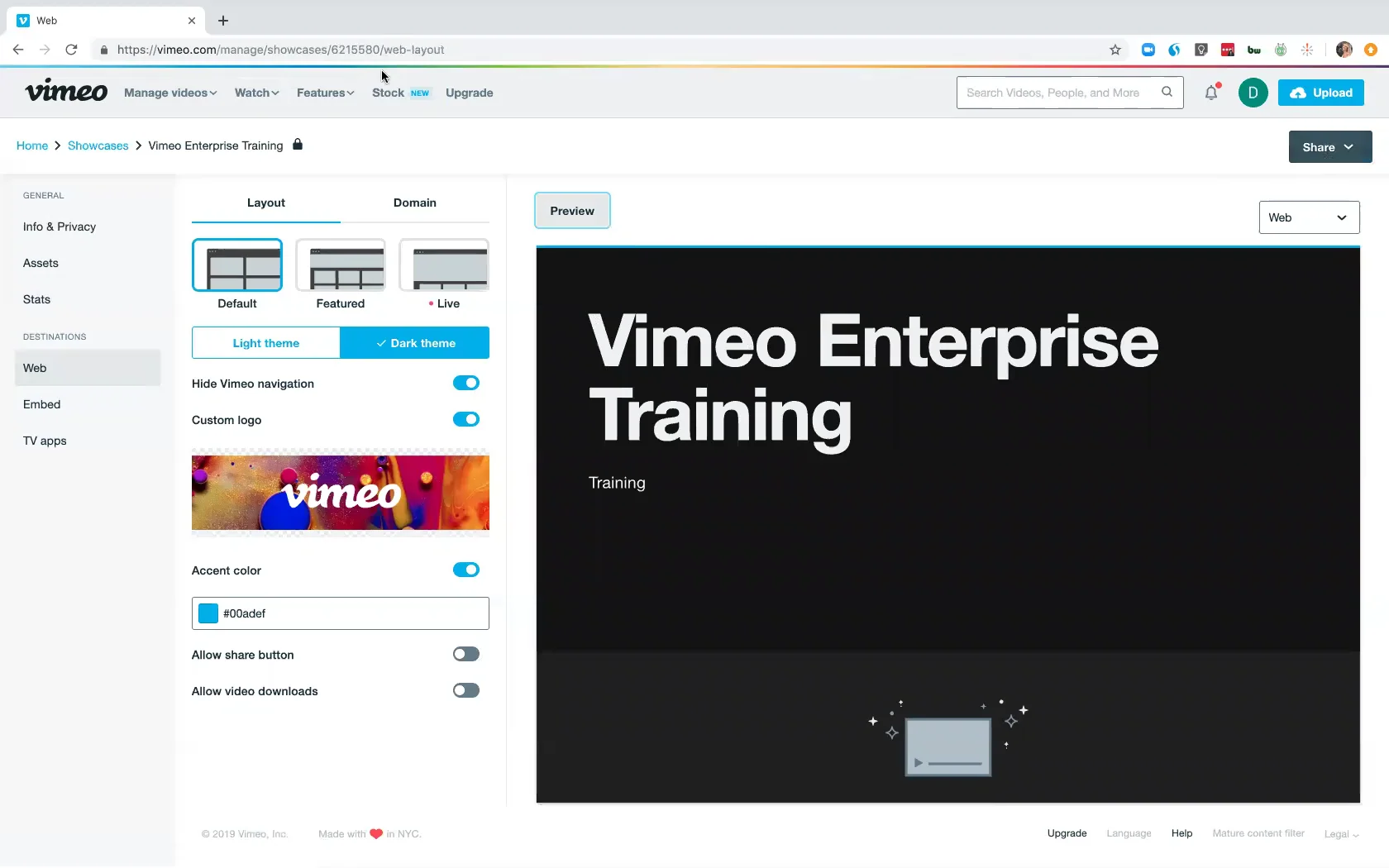Open the green D profile avatar
Viewport: 1389px width, 868px height.
[1253, 93]
